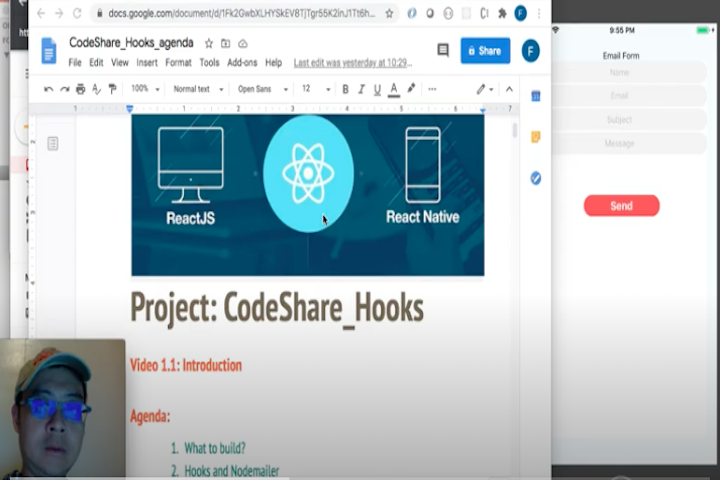Activate the paint format tool

pyautogui.click(x=112, y=89)
